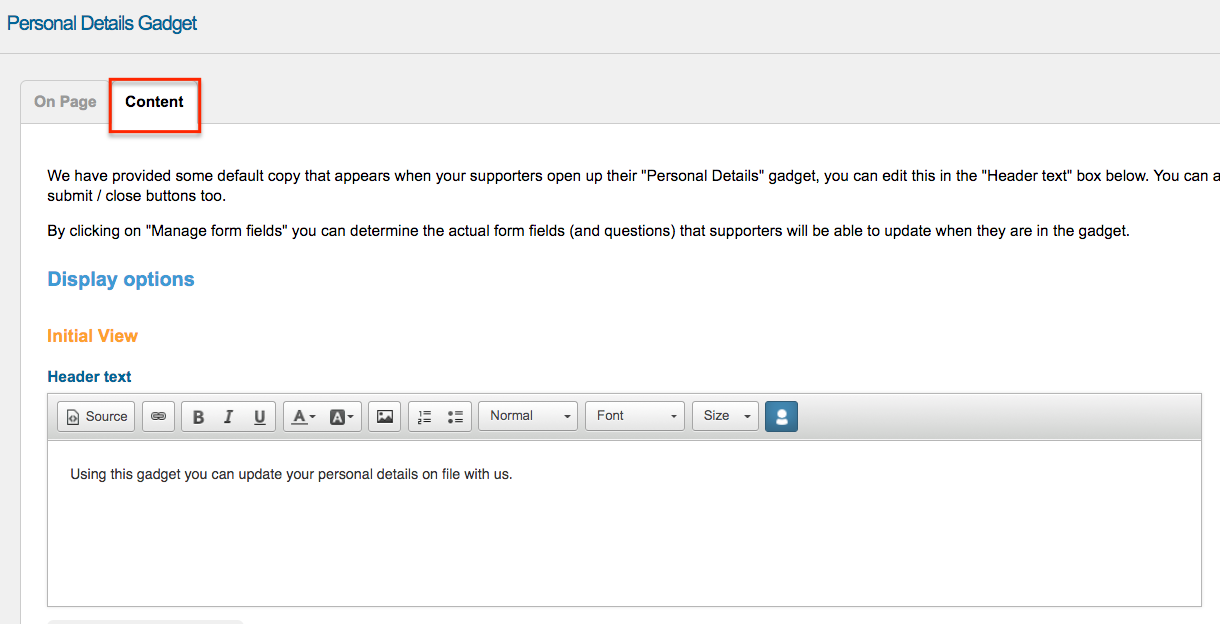
Task: Open the text color picker
Action: (x=303, y=417)
